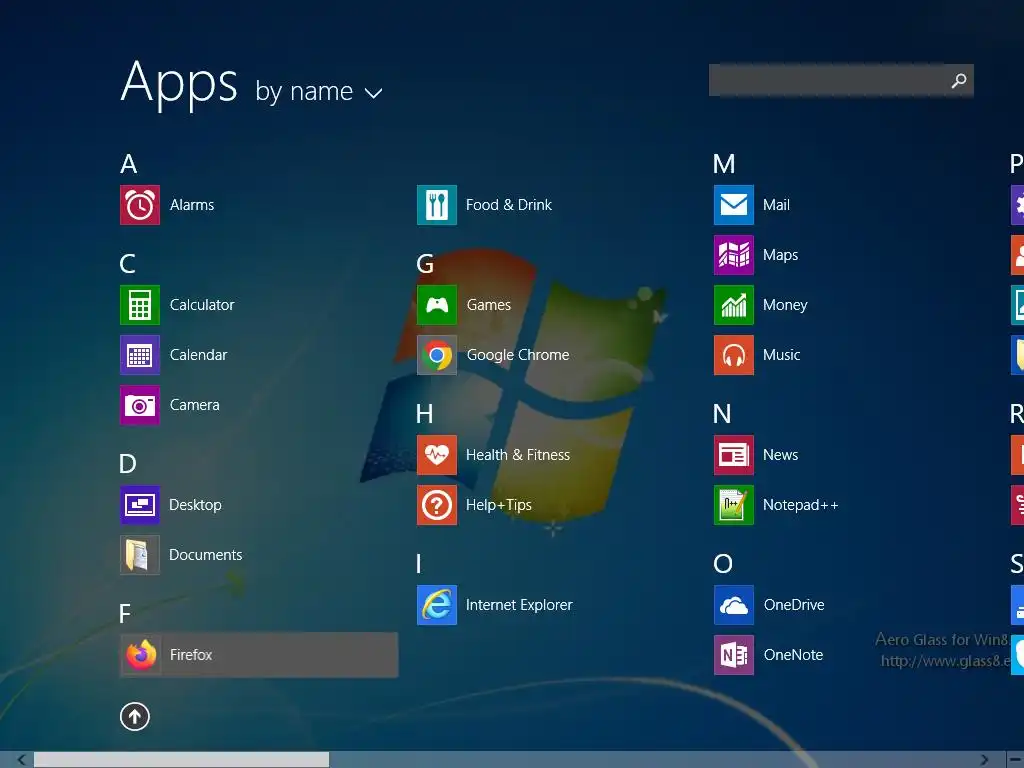The image size is (1024, 768).
Task: Click the 'Health & Fitness' label text
Action: [518, 455]
